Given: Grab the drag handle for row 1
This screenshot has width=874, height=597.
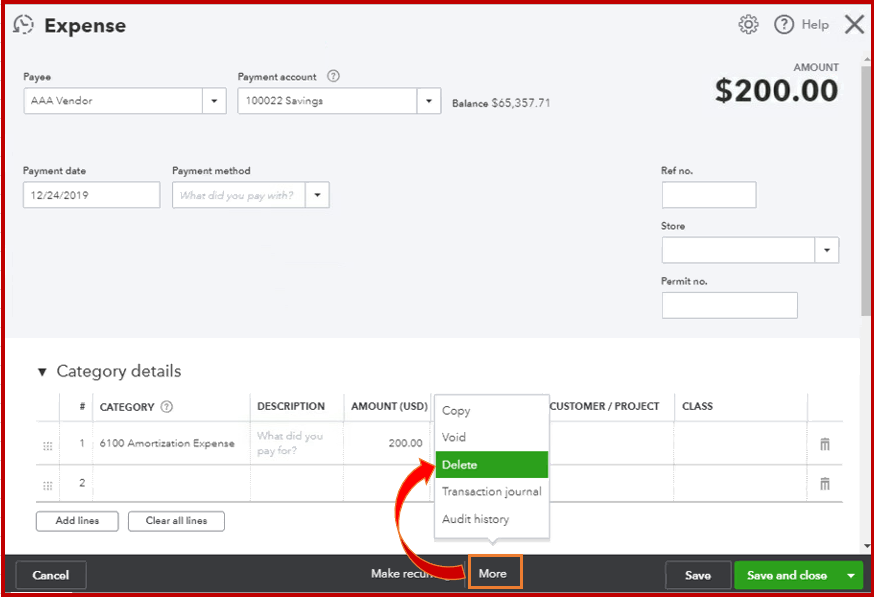Looking at the screenshot, I should (x=48, y=446).
